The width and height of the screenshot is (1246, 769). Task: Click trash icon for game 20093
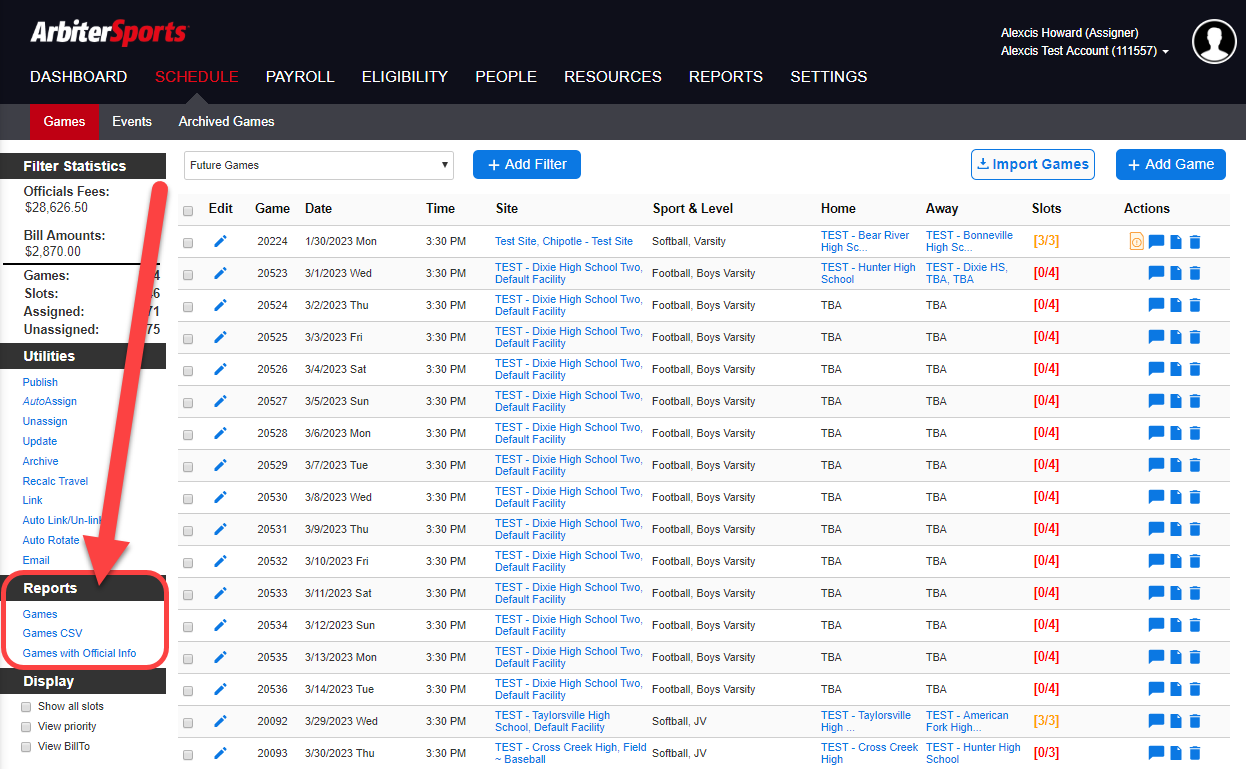point(1195,753)
